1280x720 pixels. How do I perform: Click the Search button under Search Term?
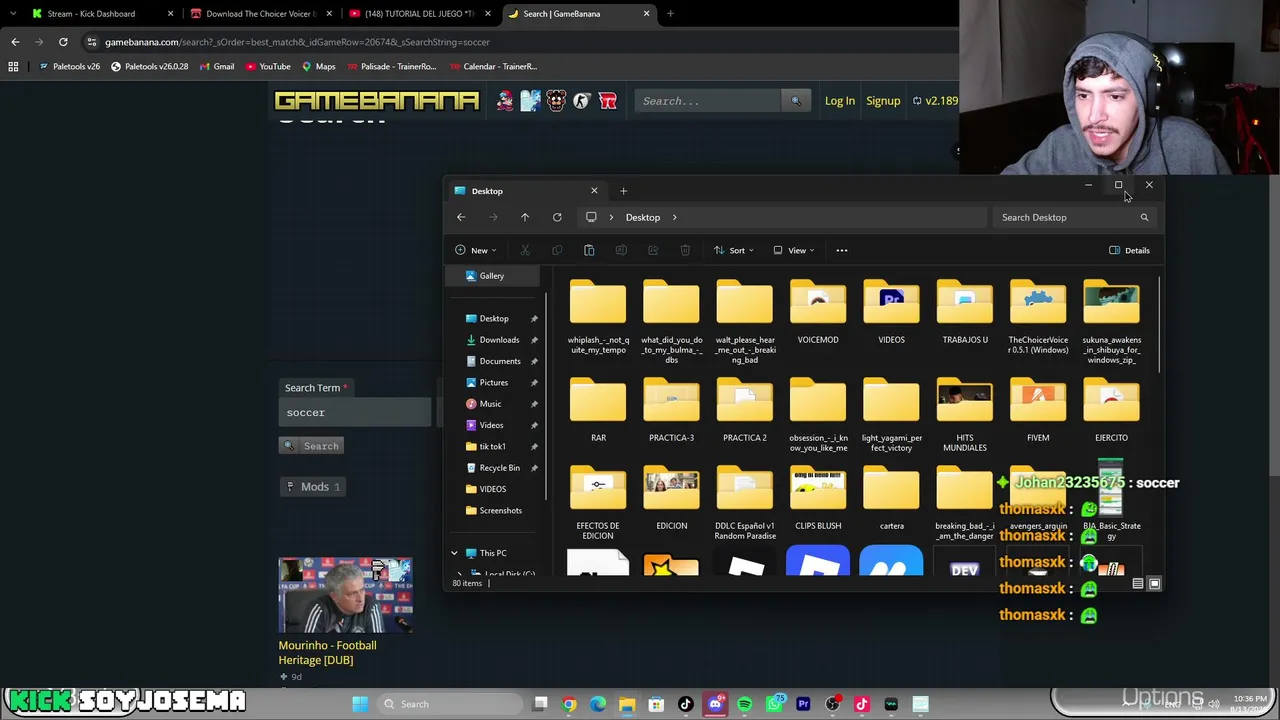(x=312, y=446)
